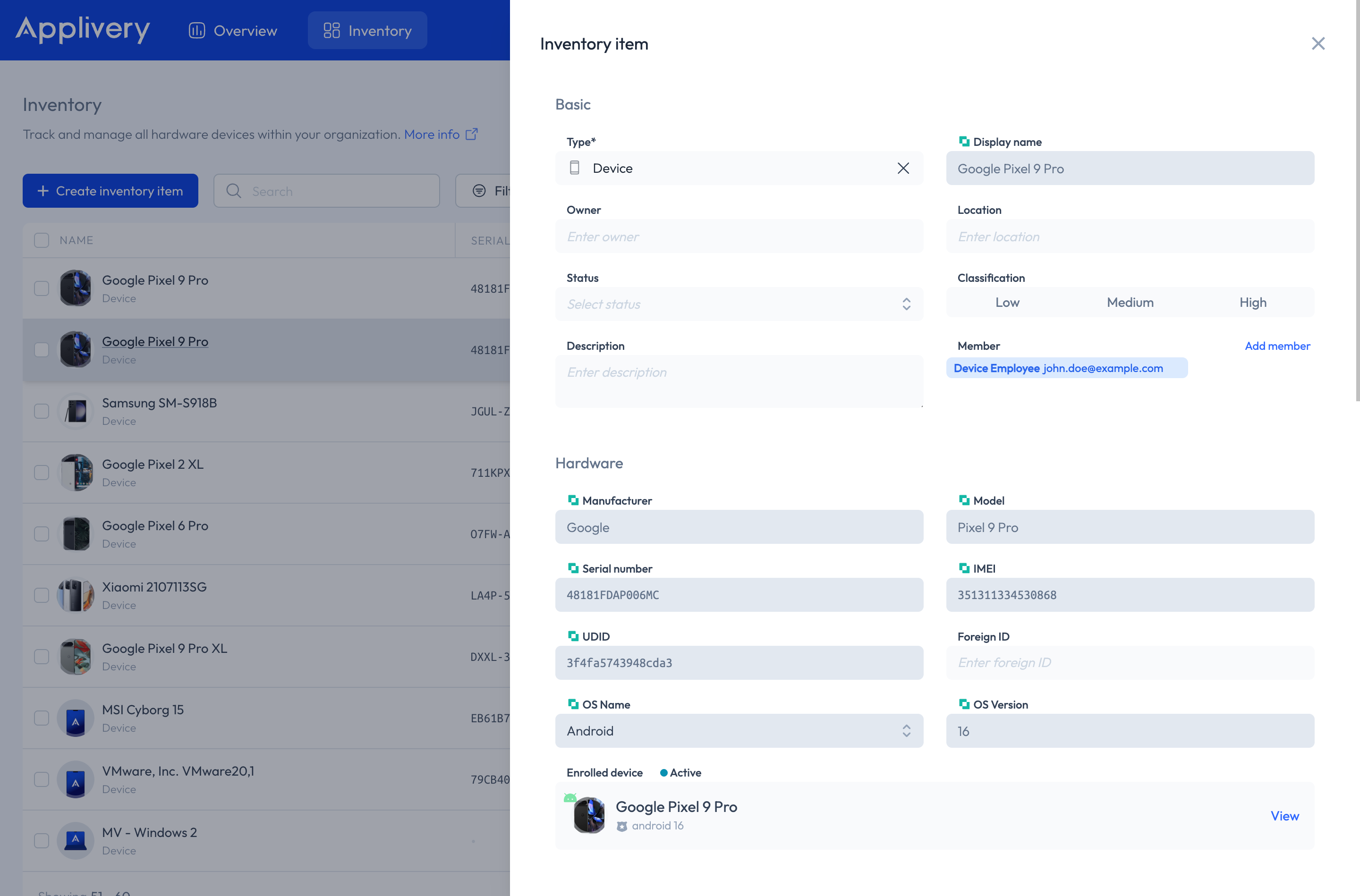Image resolution: width=1360 pixels, height=896 pixels.
Task: Check the Samsung SM-S918B row checkbox
Action: (x=41, y=411)
